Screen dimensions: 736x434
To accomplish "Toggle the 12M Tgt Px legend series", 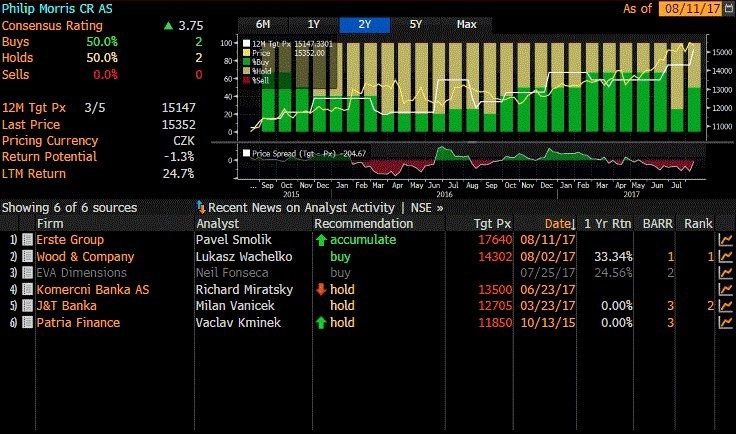I will coord(246,44).
